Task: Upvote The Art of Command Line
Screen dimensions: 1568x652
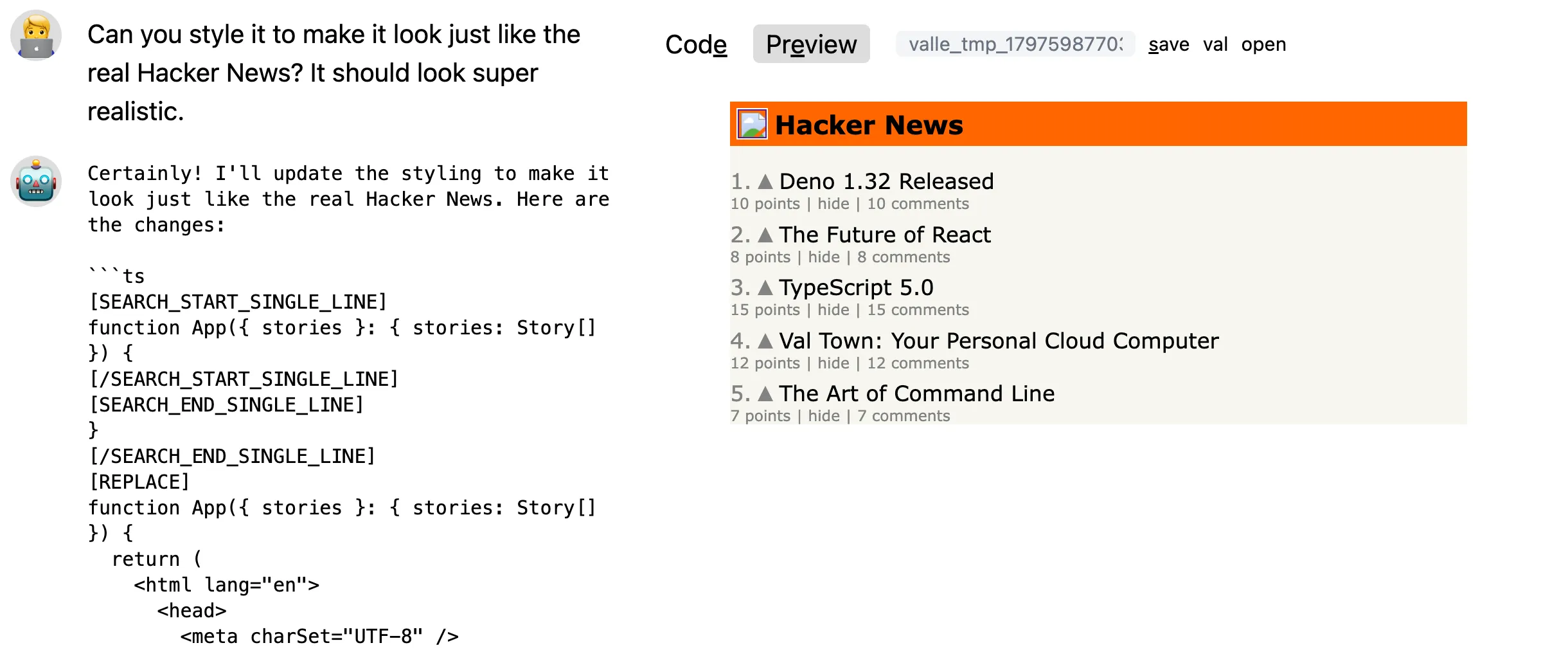Action: click(765, 394)
